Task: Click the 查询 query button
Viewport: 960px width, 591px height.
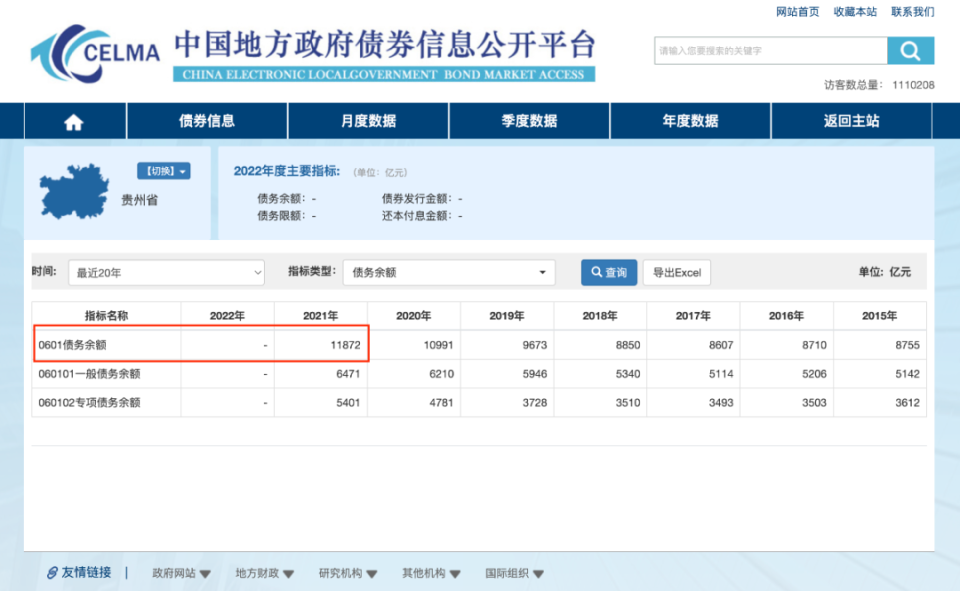Action: 609,272
